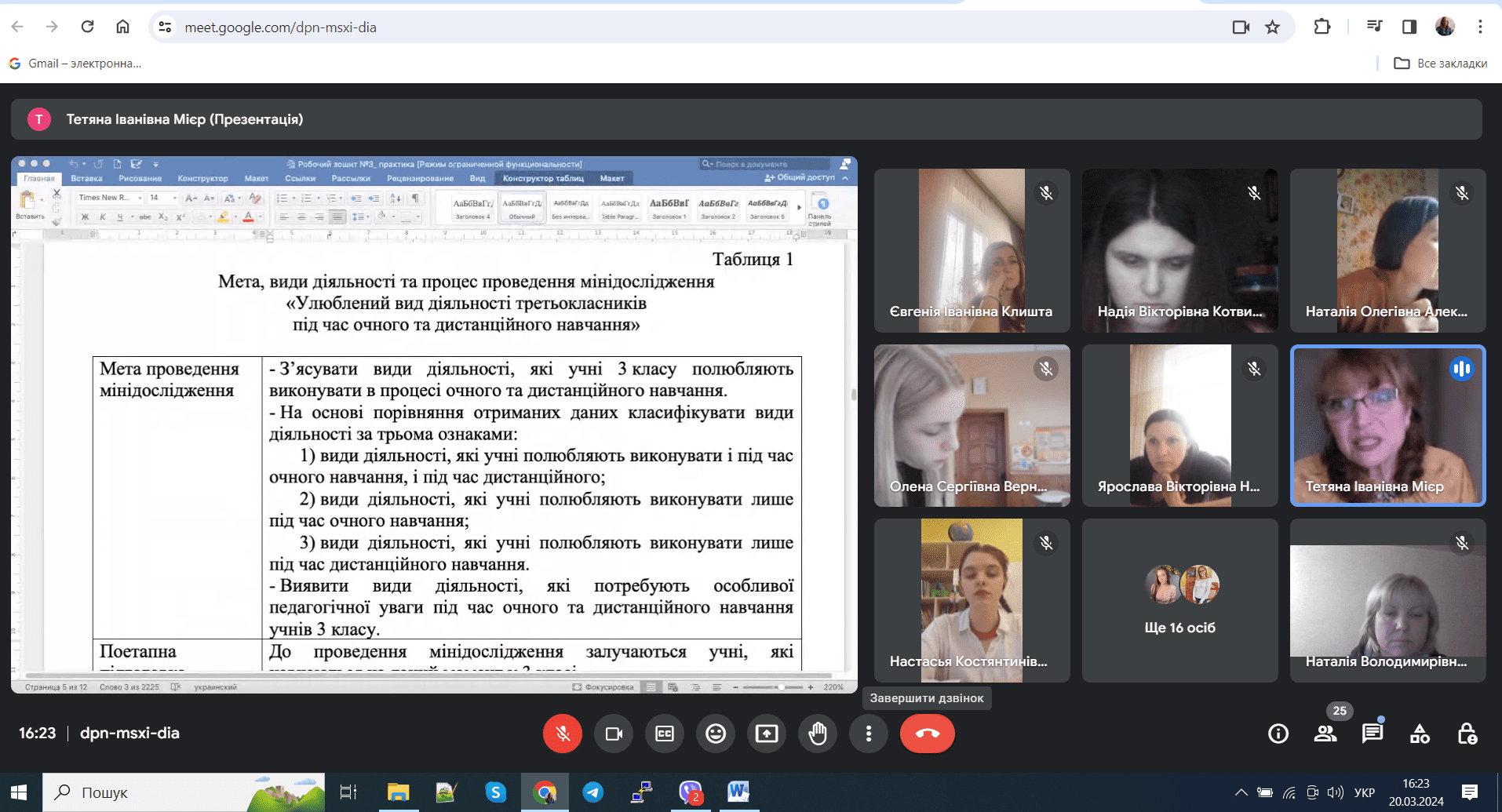
Task: Open host controls lock icon
Action: click(1467, 734)
